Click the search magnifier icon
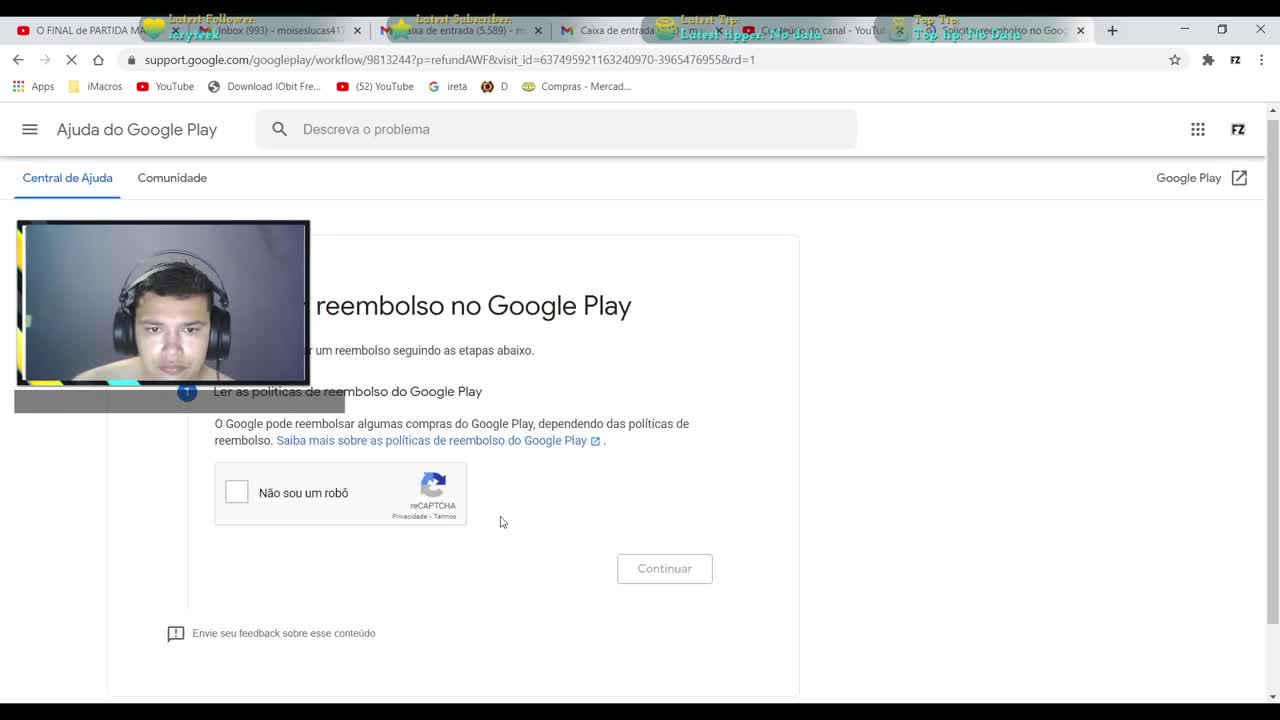1280x720 pixels. 280,129
